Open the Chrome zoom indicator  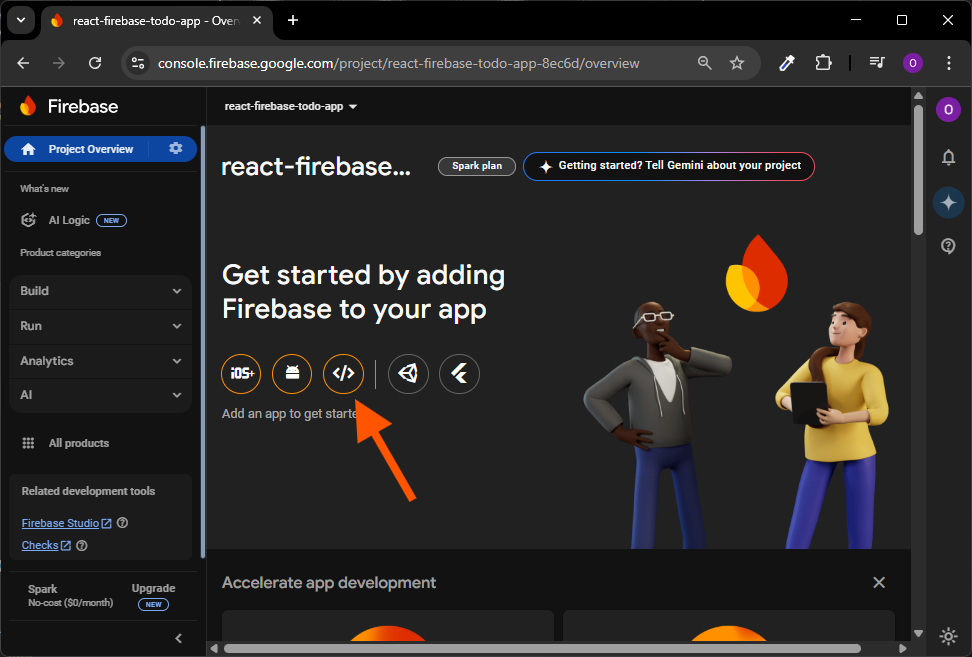(x=705, y=63)
